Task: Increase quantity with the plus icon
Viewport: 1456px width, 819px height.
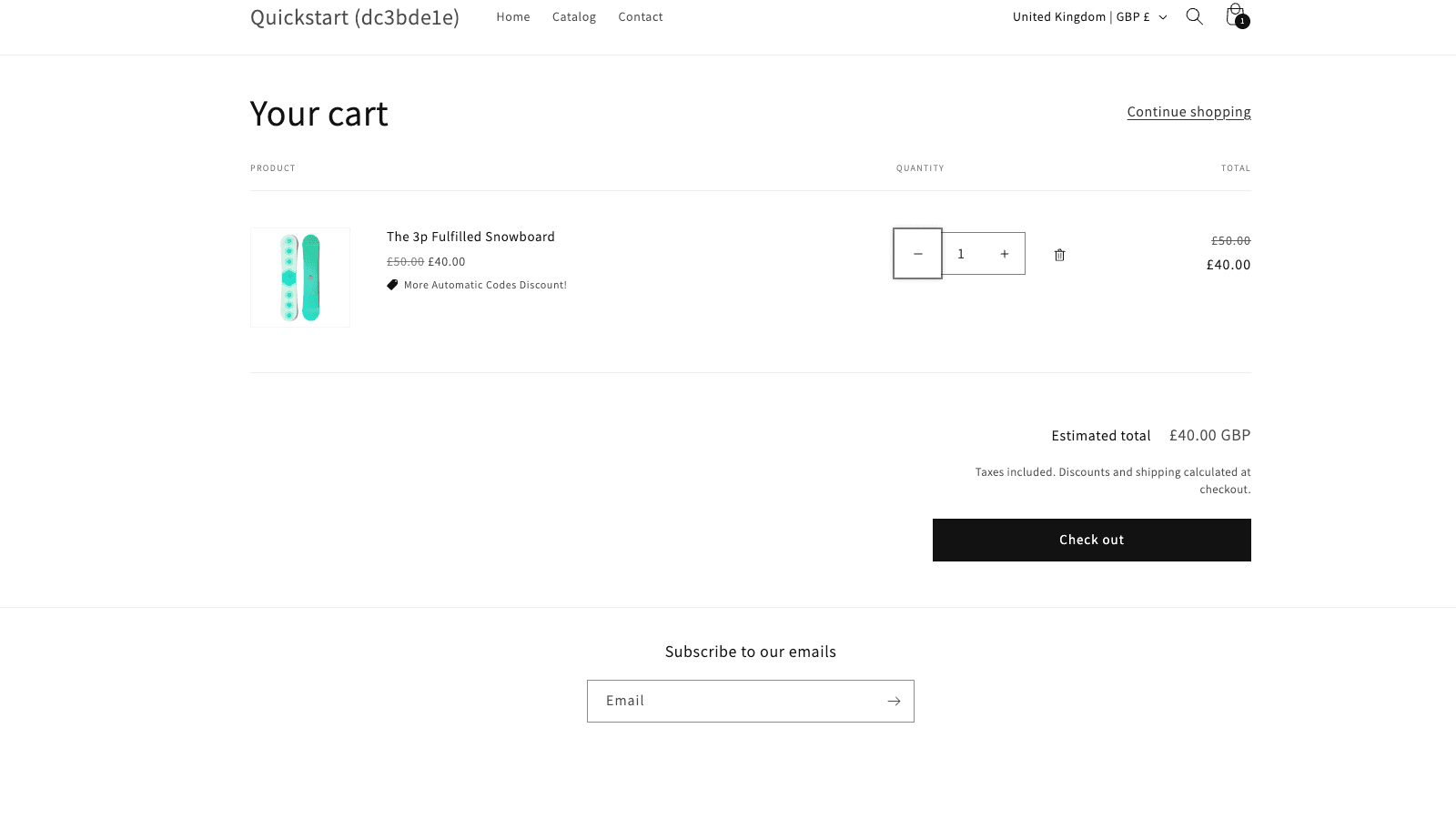Action: [1004, 254]
